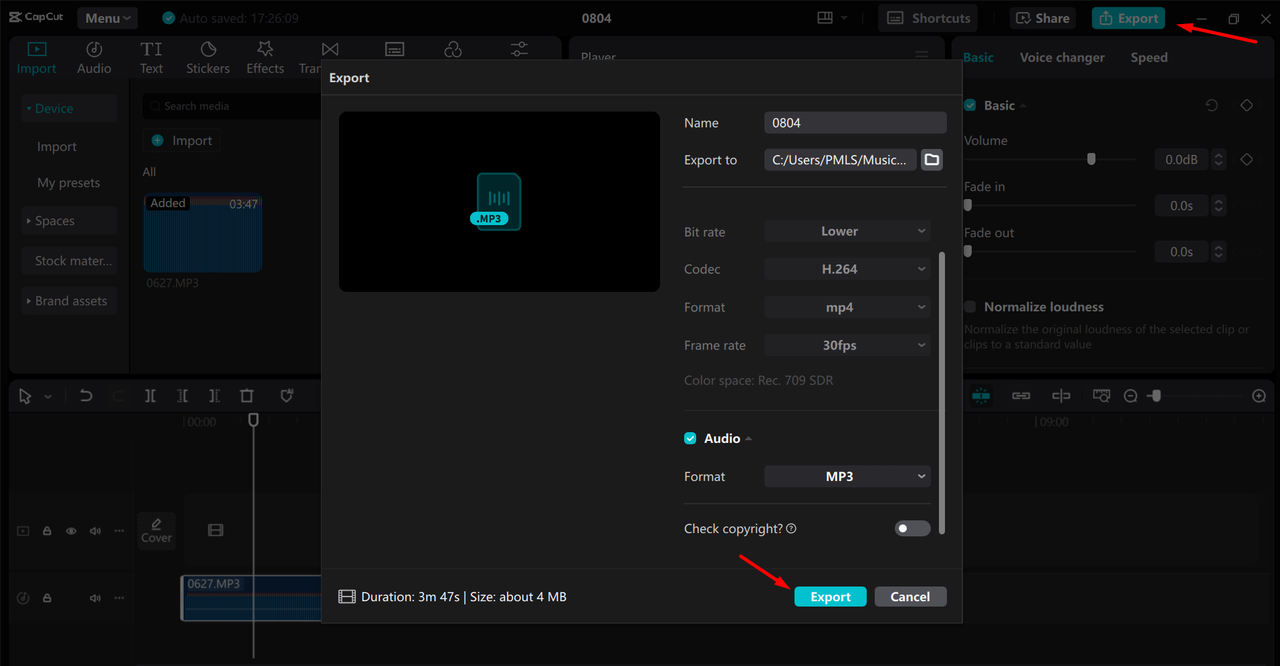Expand the Spaces section in sidebar
Image resolution: width=1280 pixels, height=666 pixels.
[69, 221]
